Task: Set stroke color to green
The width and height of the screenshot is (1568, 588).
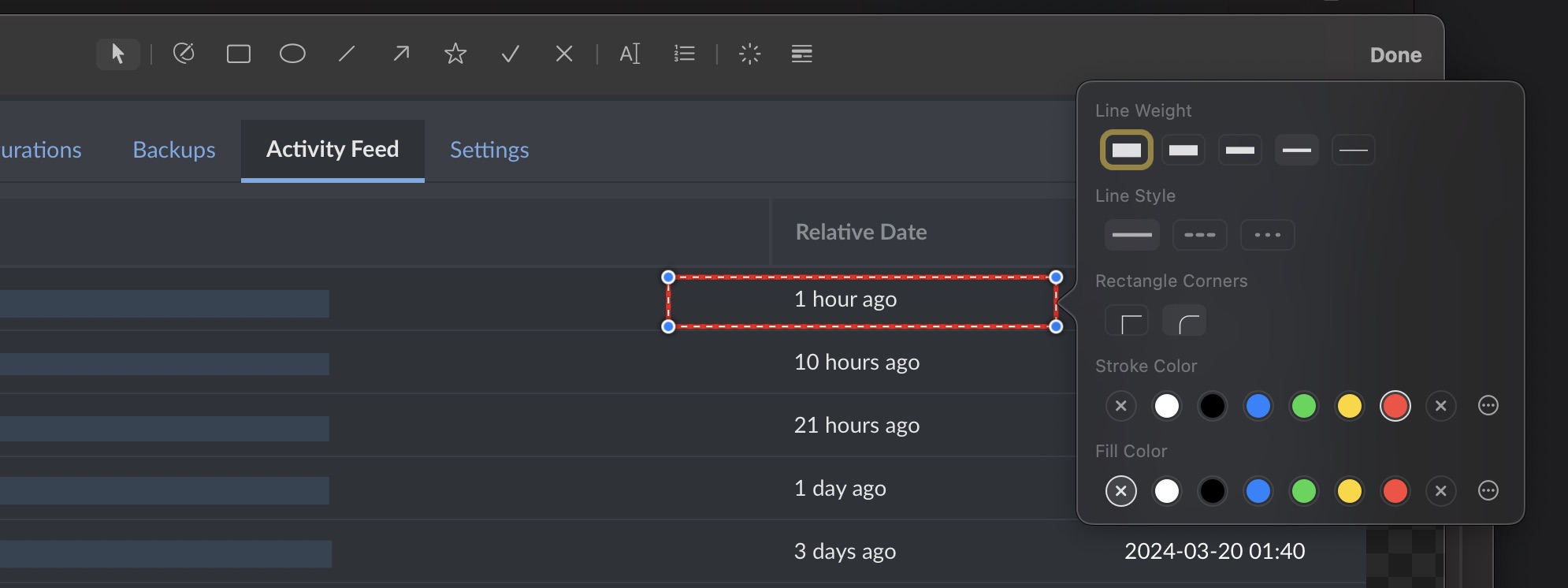Action: point(1304,406)
